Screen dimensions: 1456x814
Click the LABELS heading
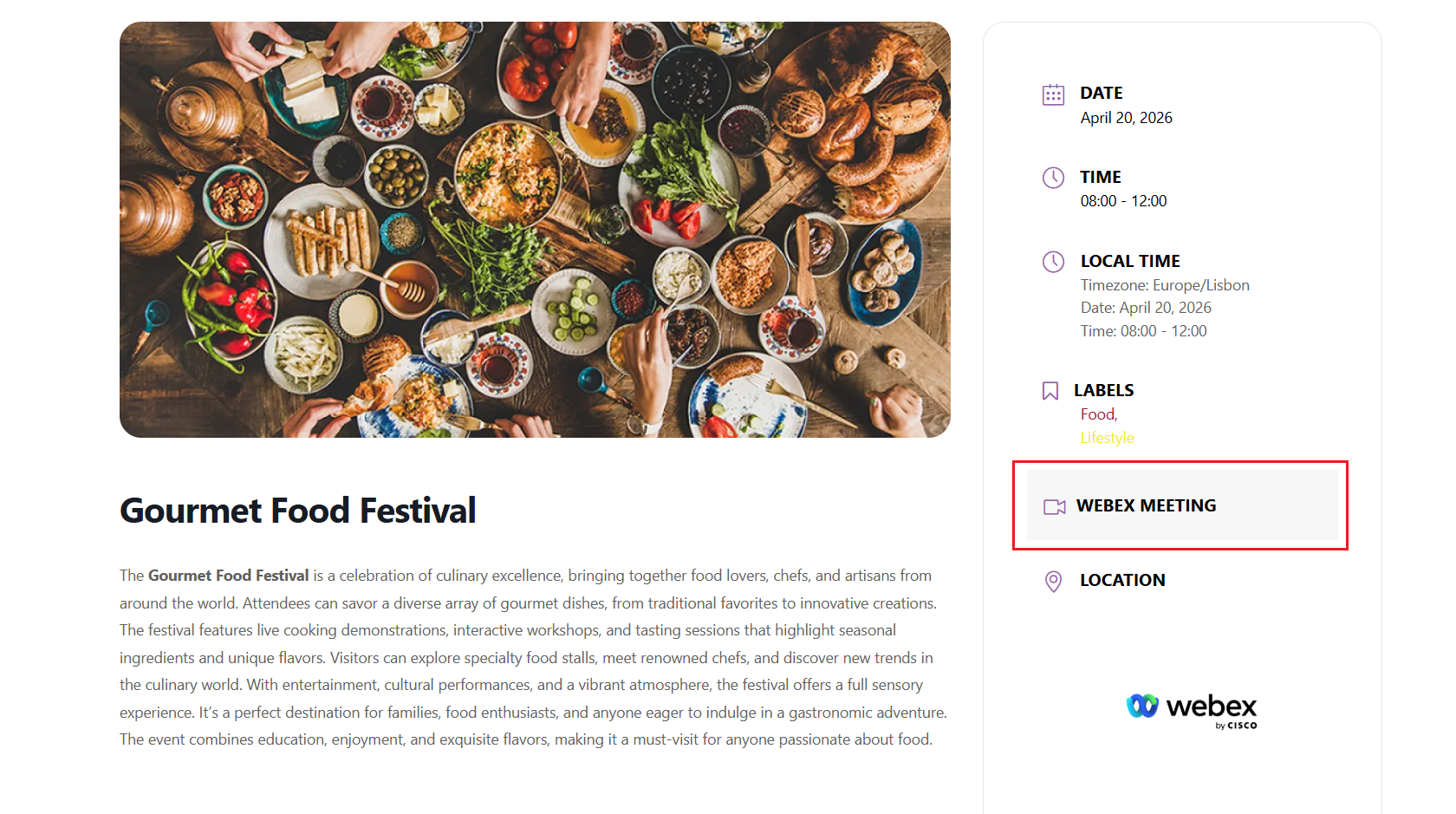[1103, 390]
